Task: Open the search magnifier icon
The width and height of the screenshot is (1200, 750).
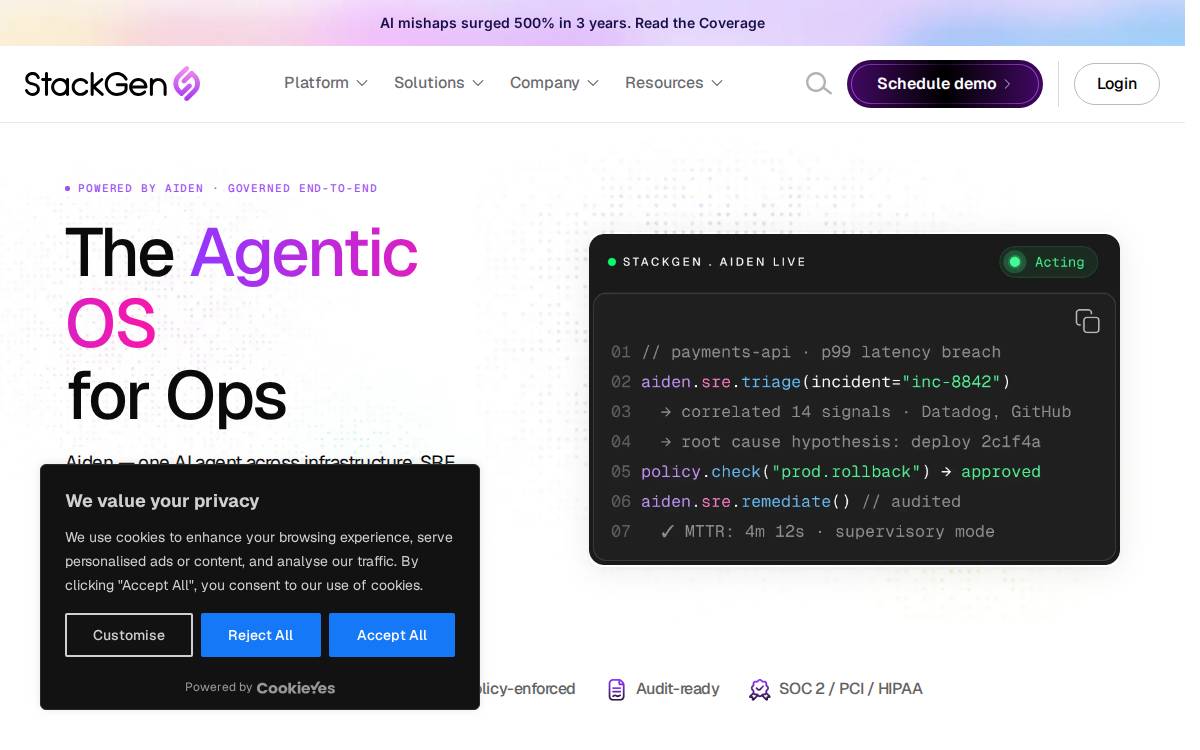Action: click(819, 84)
